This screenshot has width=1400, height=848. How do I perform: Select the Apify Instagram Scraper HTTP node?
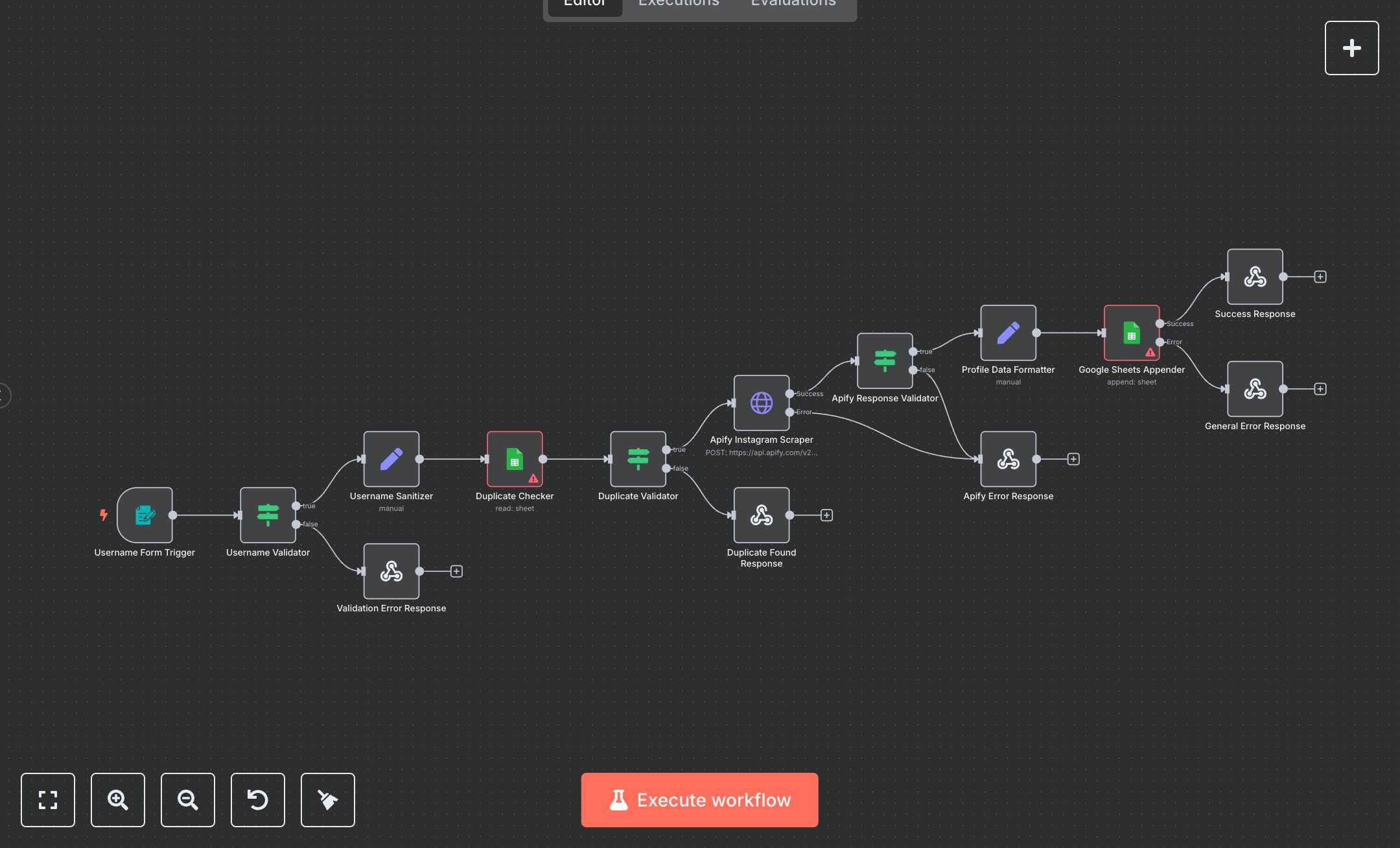tap(761, 403)
